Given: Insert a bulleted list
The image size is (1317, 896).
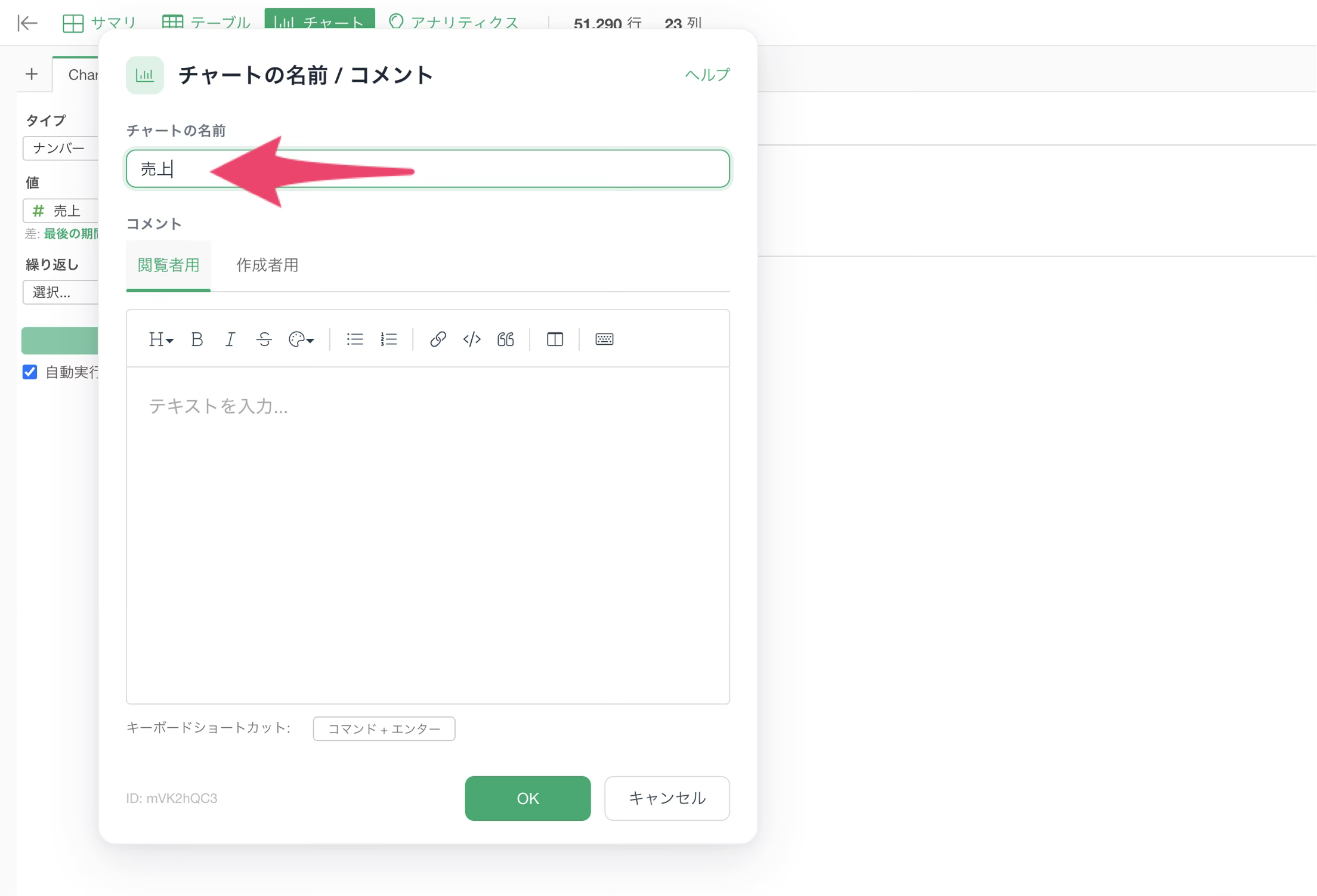Looking at the screenshot, I should pos(355,339).
